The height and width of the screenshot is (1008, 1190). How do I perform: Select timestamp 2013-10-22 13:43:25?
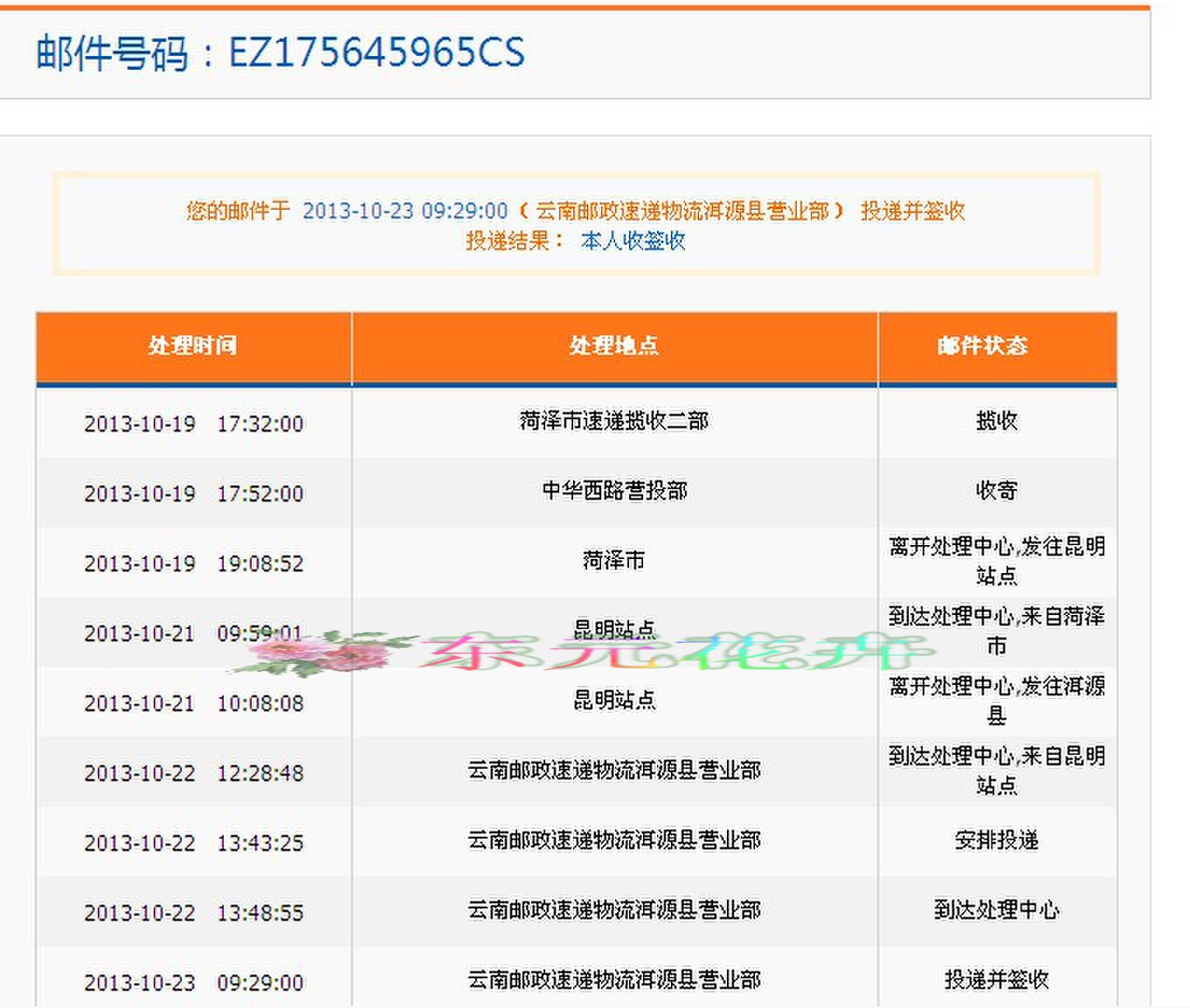[193, 843]
